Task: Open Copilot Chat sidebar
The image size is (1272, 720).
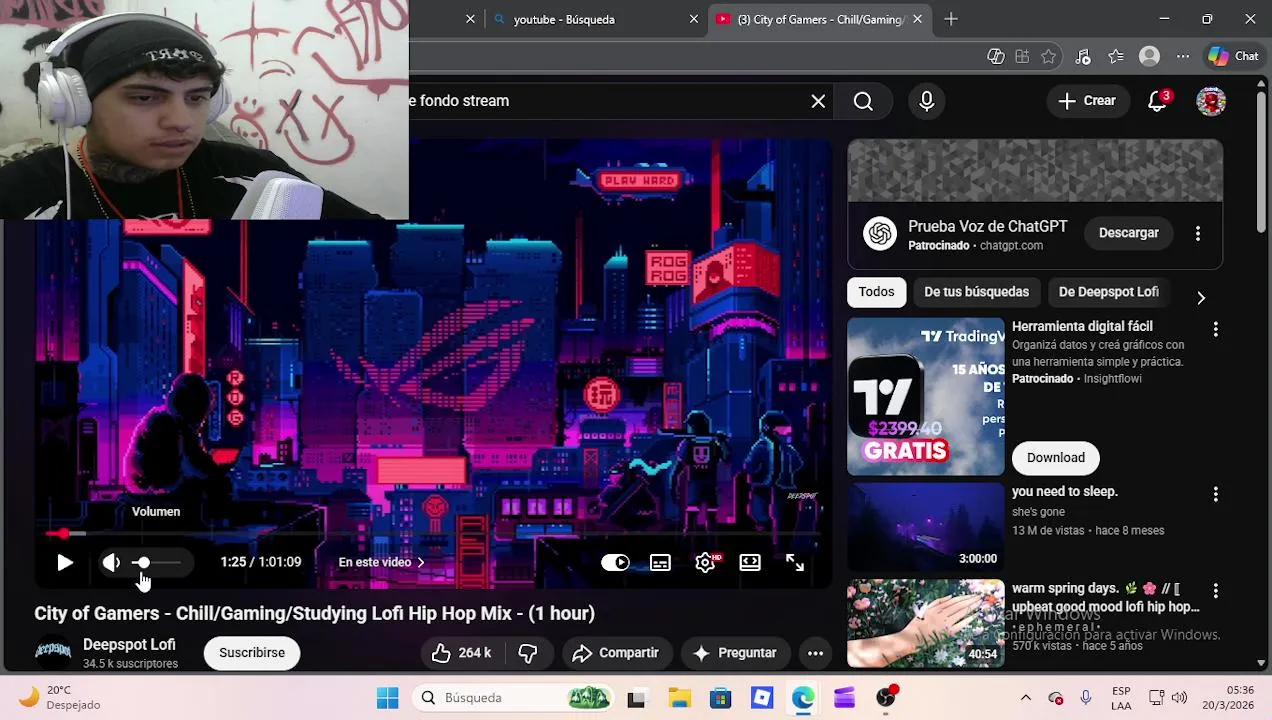Action: pos(1233,57)
